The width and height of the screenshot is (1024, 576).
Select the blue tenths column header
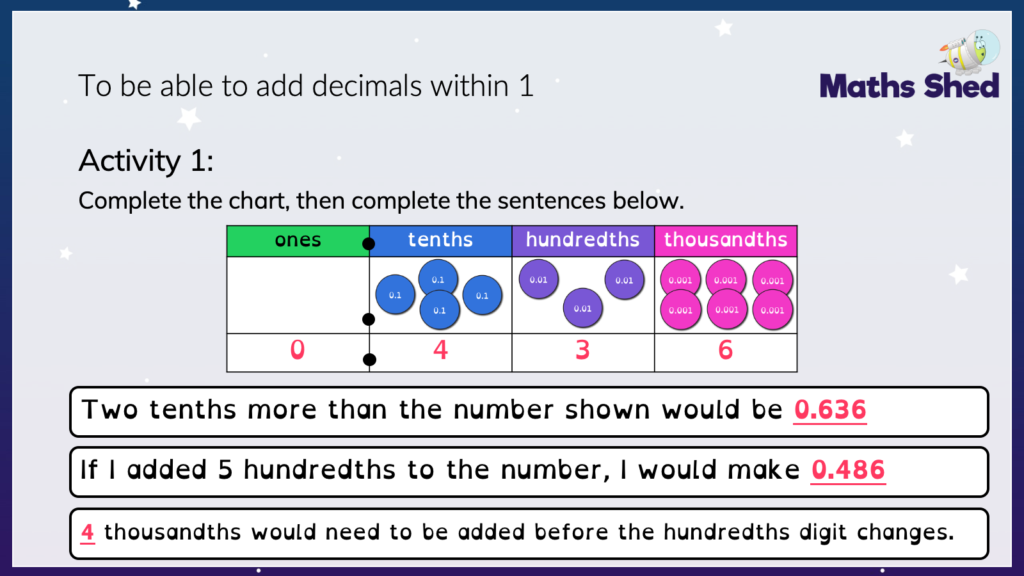tap(440, 240)
